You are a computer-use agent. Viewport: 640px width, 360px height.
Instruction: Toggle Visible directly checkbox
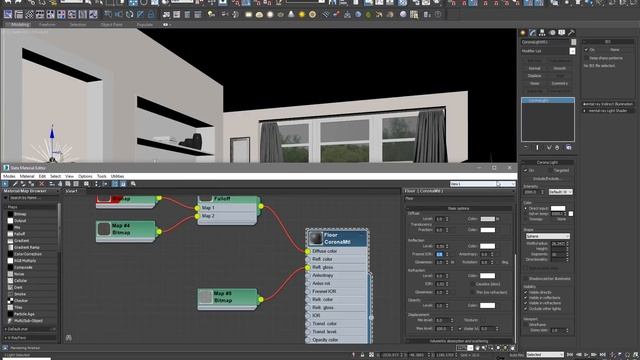[526, 292]
